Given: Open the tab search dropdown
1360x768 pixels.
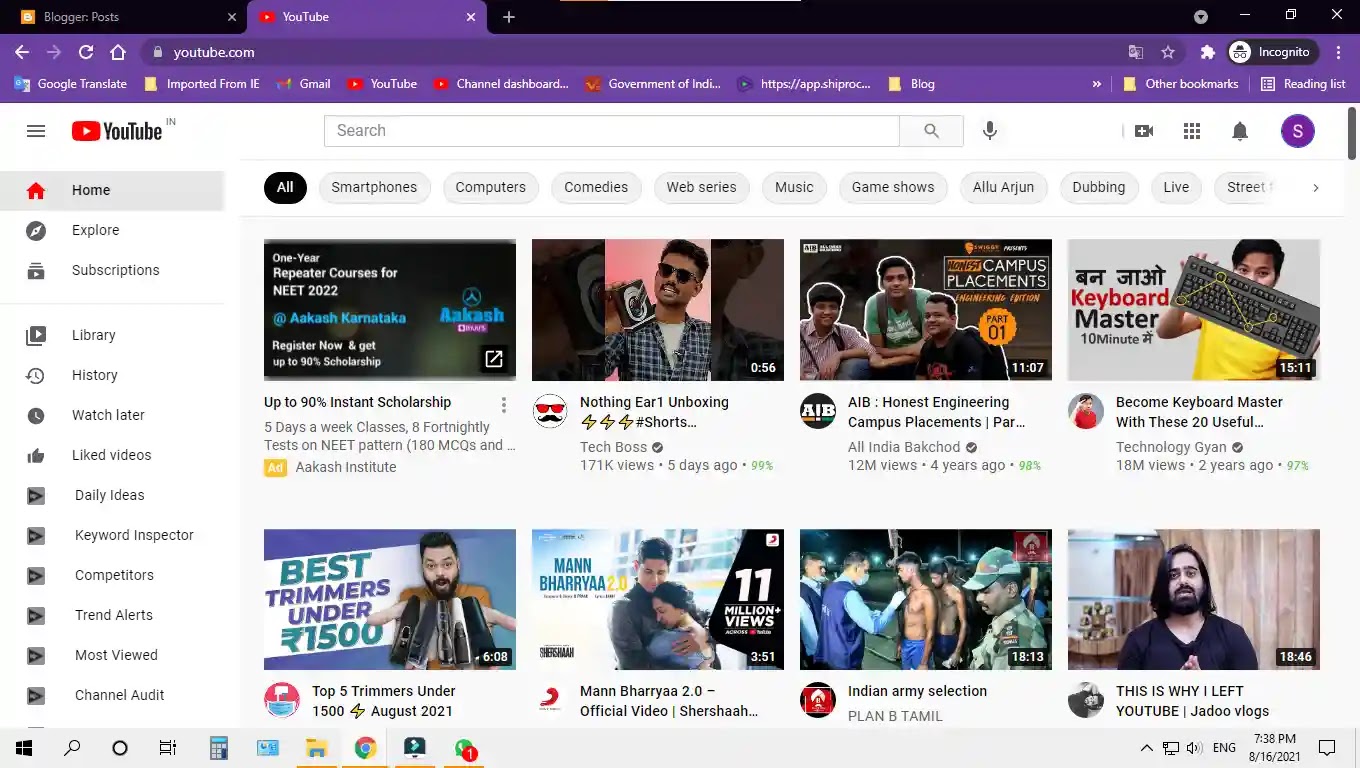Looking at the screenshot, I should coord(1201,17).
